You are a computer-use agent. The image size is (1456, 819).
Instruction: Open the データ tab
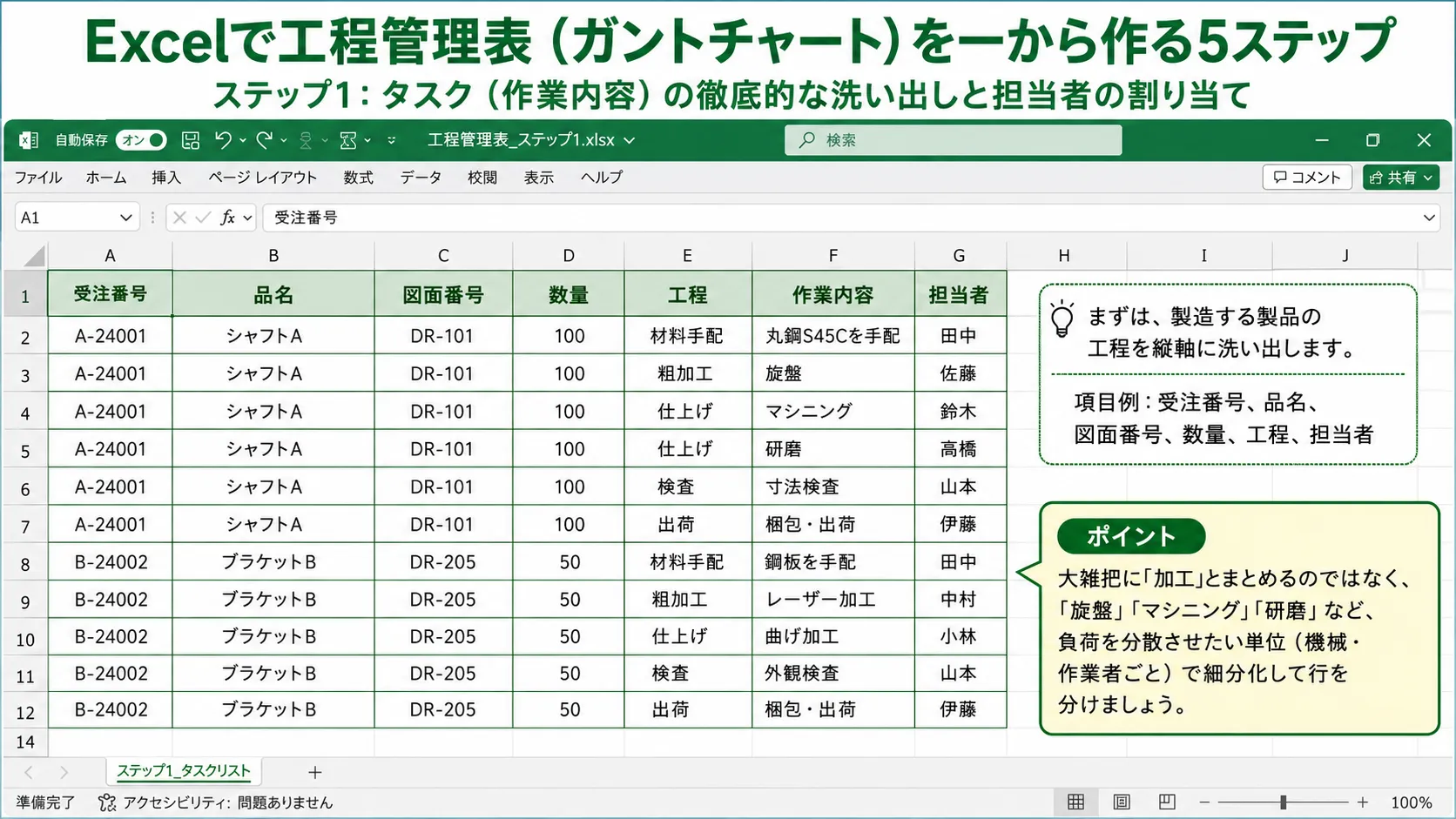click(421, 178)
